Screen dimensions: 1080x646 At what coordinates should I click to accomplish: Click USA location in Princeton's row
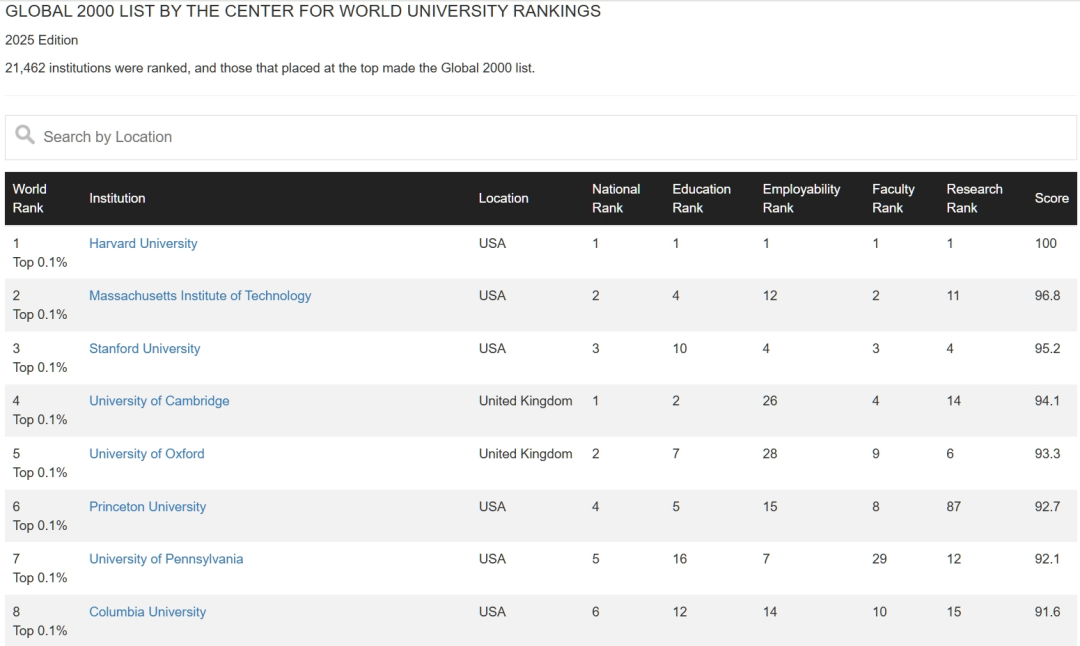pos(492,506)
